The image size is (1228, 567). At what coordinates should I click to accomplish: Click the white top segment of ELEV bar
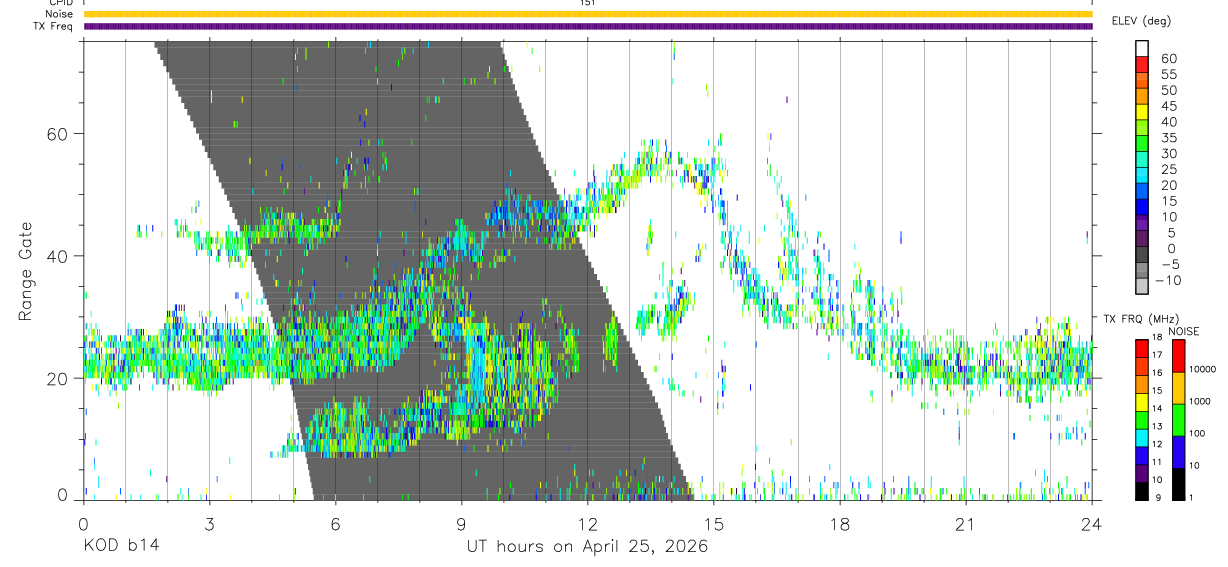pos(1142,47)
